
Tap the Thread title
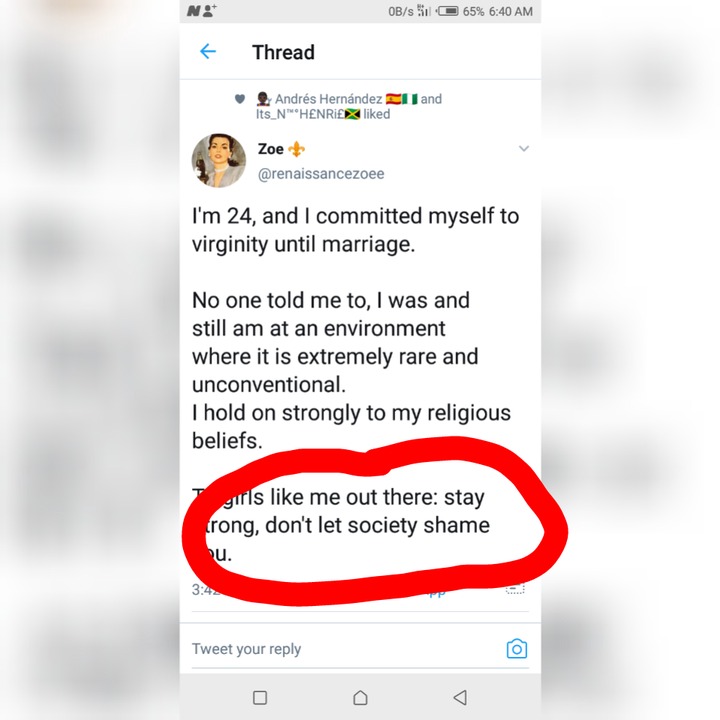click(x=283, y=52)
